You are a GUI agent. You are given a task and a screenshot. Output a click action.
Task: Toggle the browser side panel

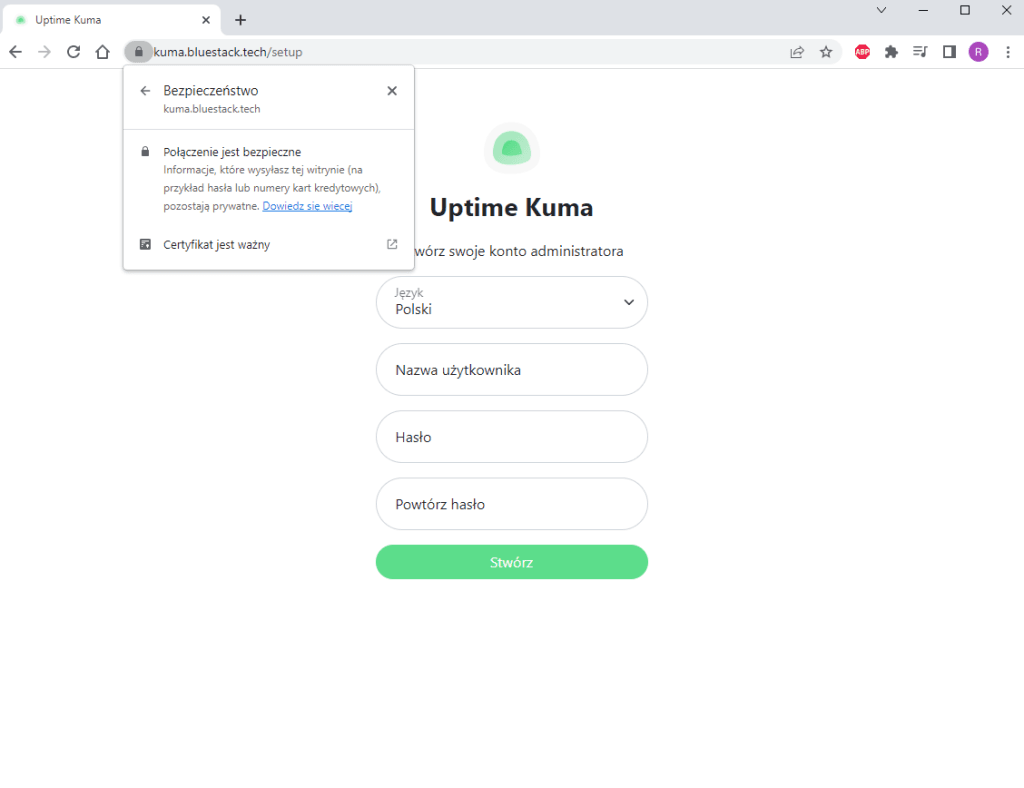950,52
